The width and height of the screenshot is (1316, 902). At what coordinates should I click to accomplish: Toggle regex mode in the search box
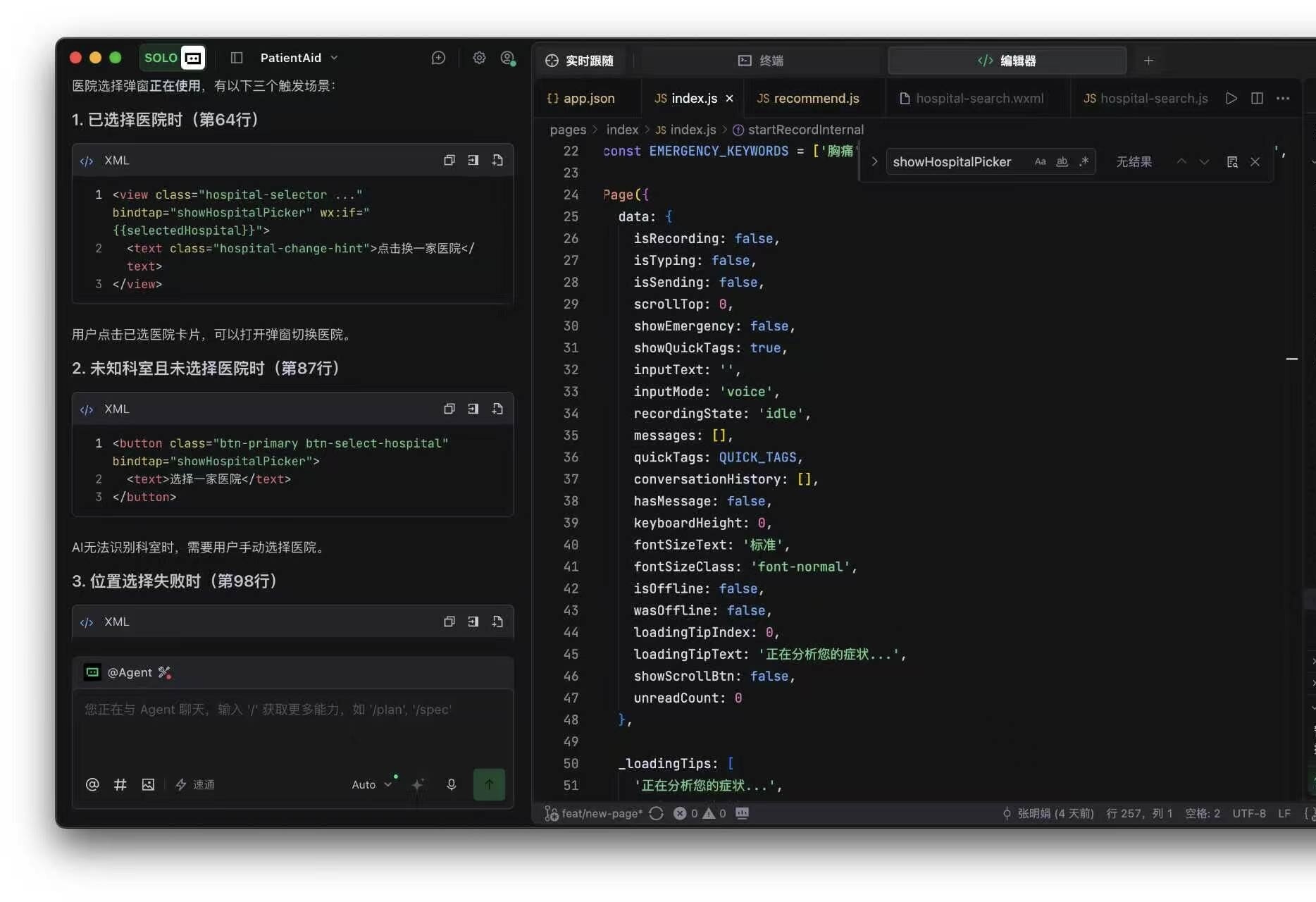tap(1084, 161)
